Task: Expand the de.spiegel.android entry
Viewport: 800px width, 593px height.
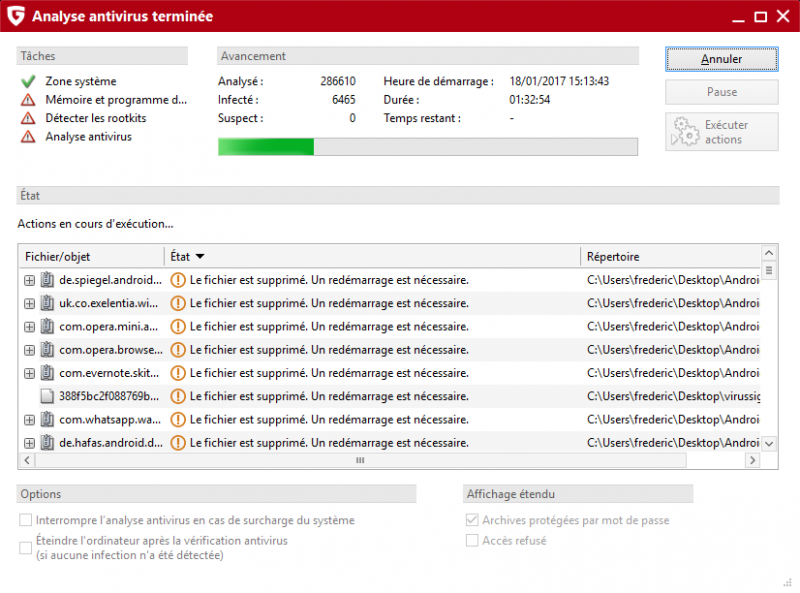Action: (30, 280)
